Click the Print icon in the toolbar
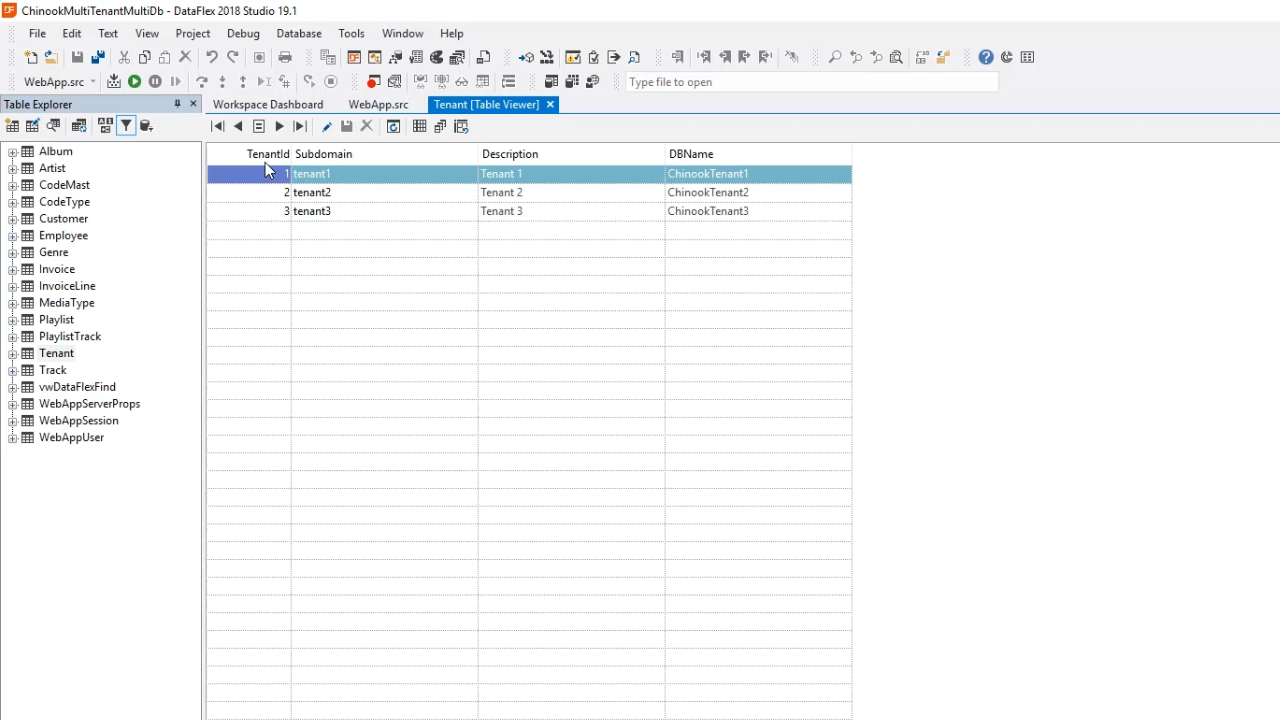Screen dimensions: 1280x720 (x=285, y=58)
